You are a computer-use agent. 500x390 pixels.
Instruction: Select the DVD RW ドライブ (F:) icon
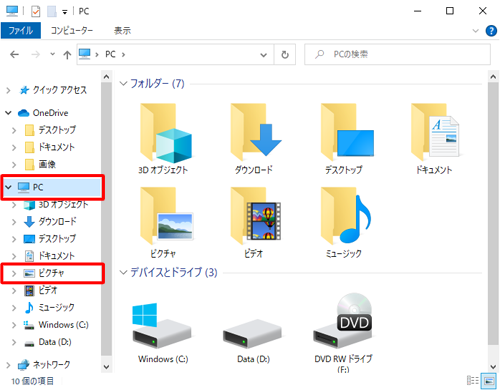[x=343, y=321]
